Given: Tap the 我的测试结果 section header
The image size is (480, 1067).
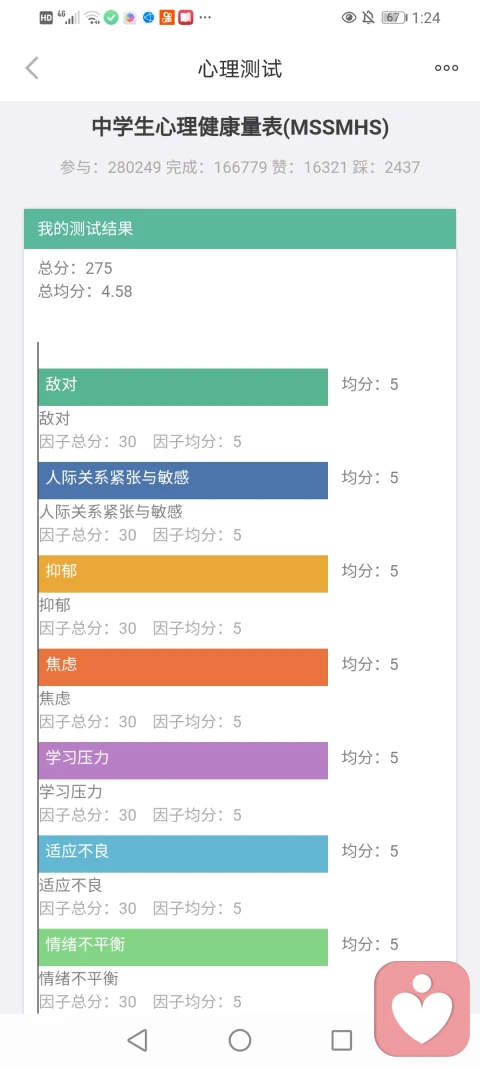Looking at the screenshot, I should 240,229.
